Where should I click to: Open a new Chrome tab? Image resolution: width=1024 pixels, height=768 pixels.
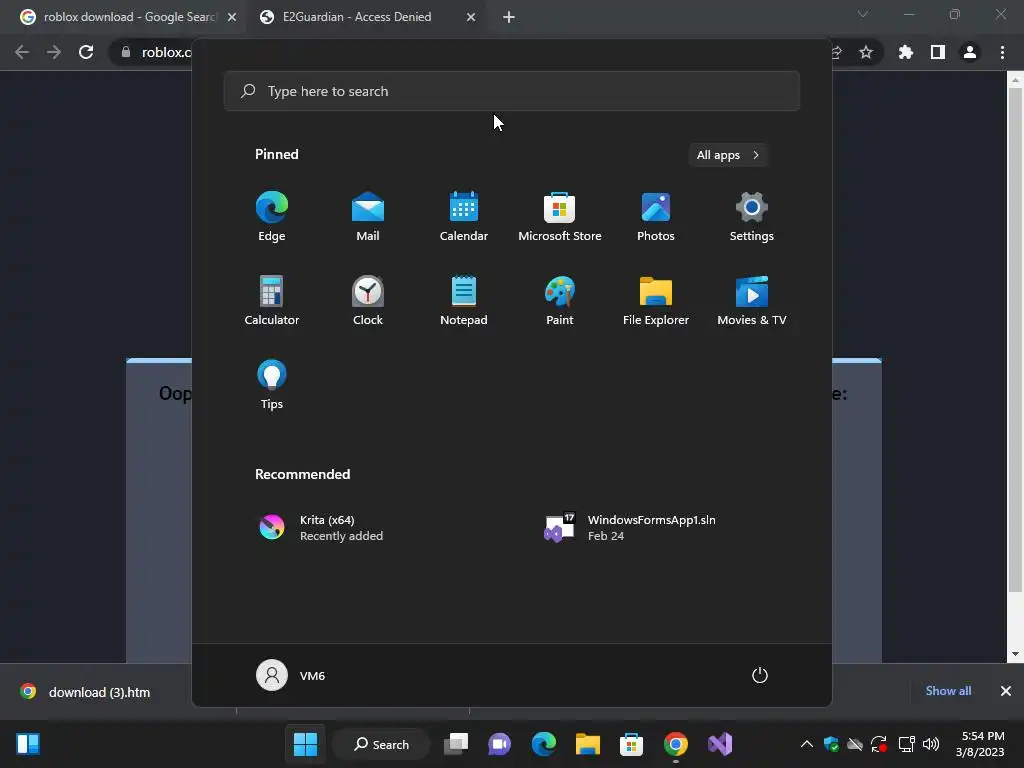pyautogui.click(x=509, y=17)
